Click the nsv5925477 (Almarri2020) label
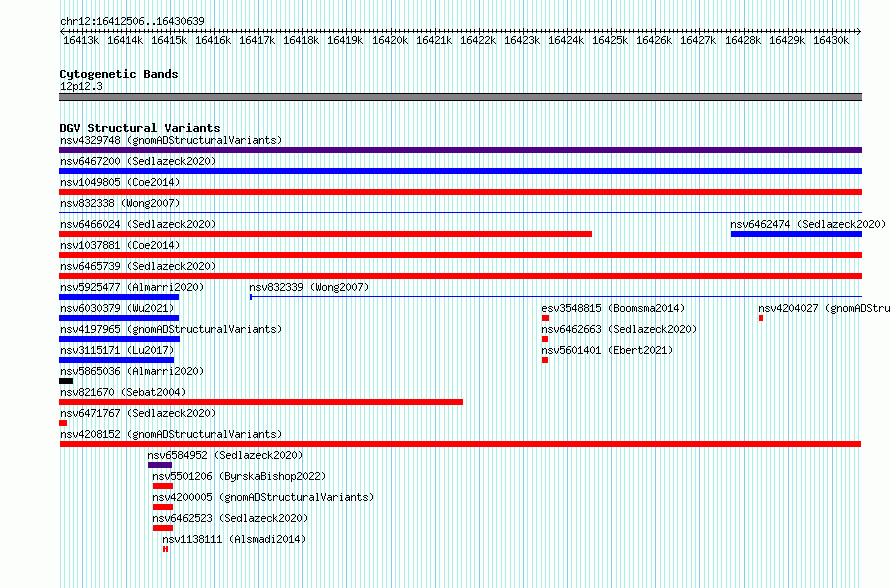Viewport: 890px width, 588px height. coord(132,287)
